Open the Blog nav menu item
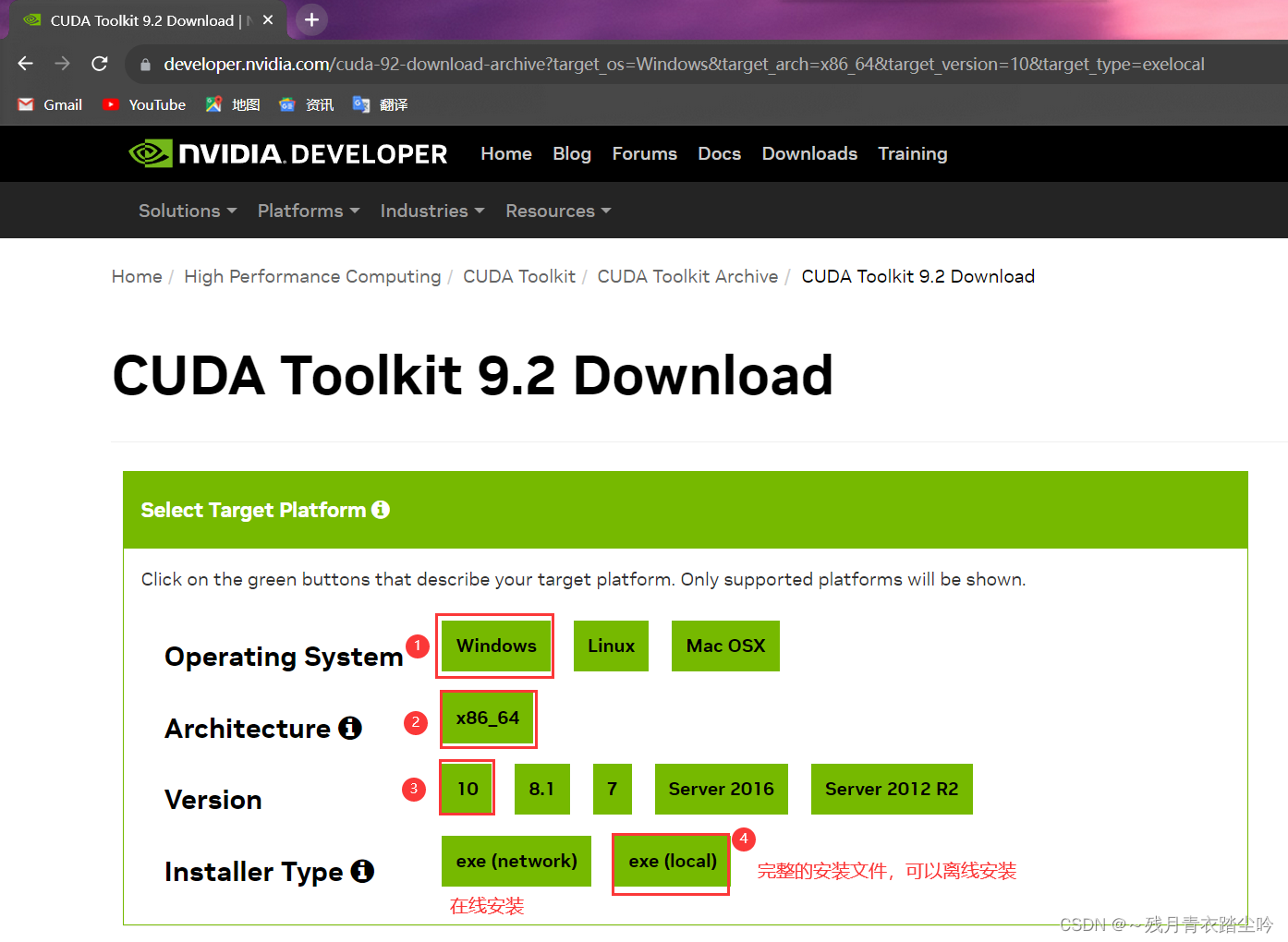Viewport: 1288px width, 942px height. tap(572, 153)
